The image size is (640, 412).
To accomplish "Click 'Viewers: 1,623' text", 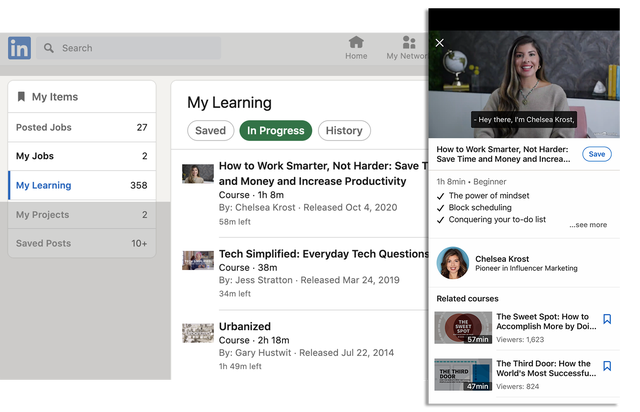I will point(520,339).
